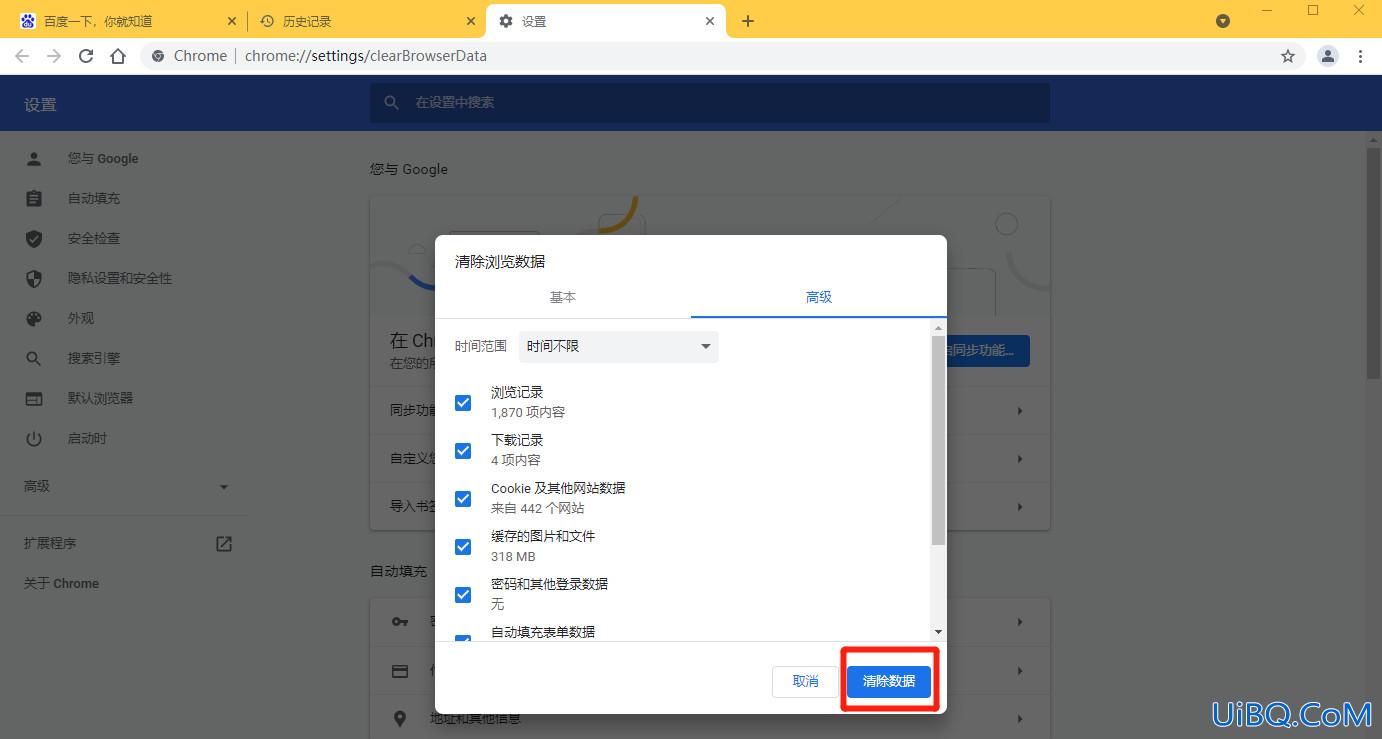Select 搜索引擎 in sidebar

click(x=94, y=358)
